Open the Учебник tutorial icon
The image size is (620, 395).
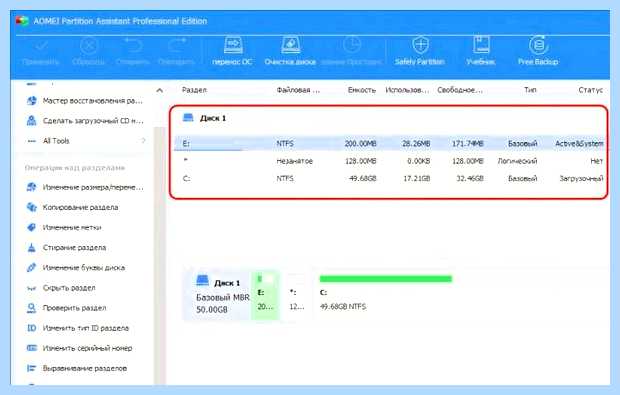click(481, 45)
